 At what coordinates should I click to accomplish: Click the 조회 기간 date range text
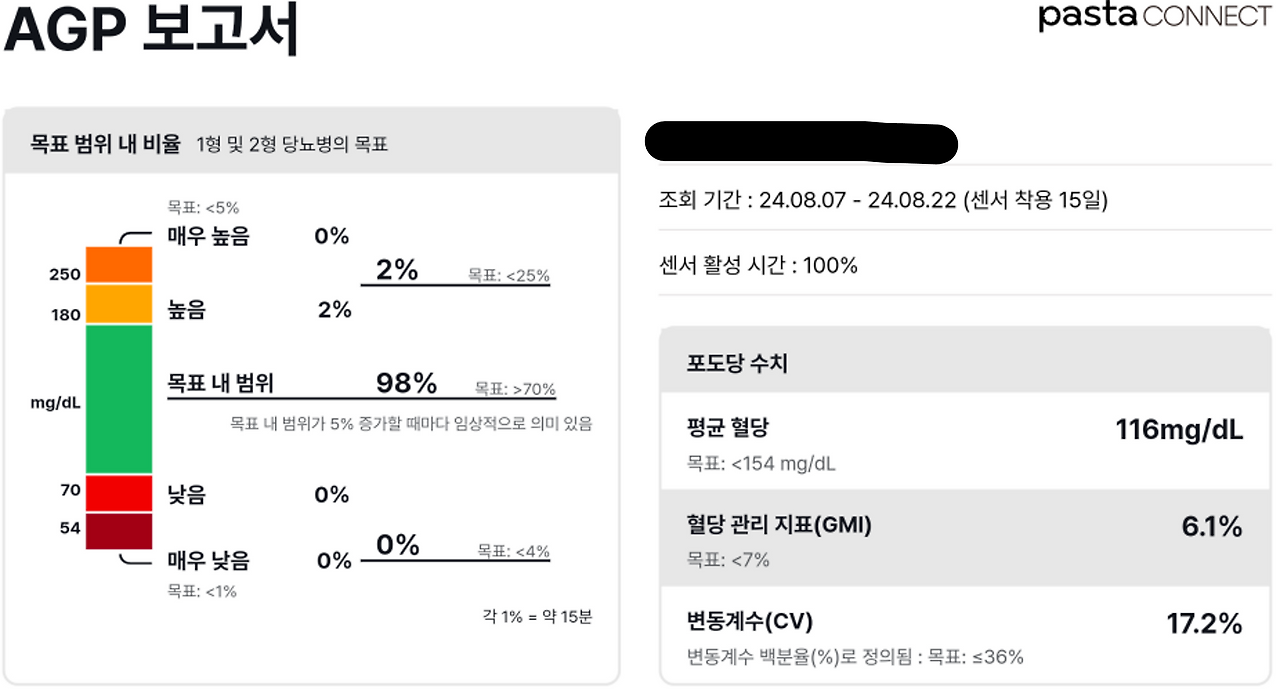click(x=883, y=200)
